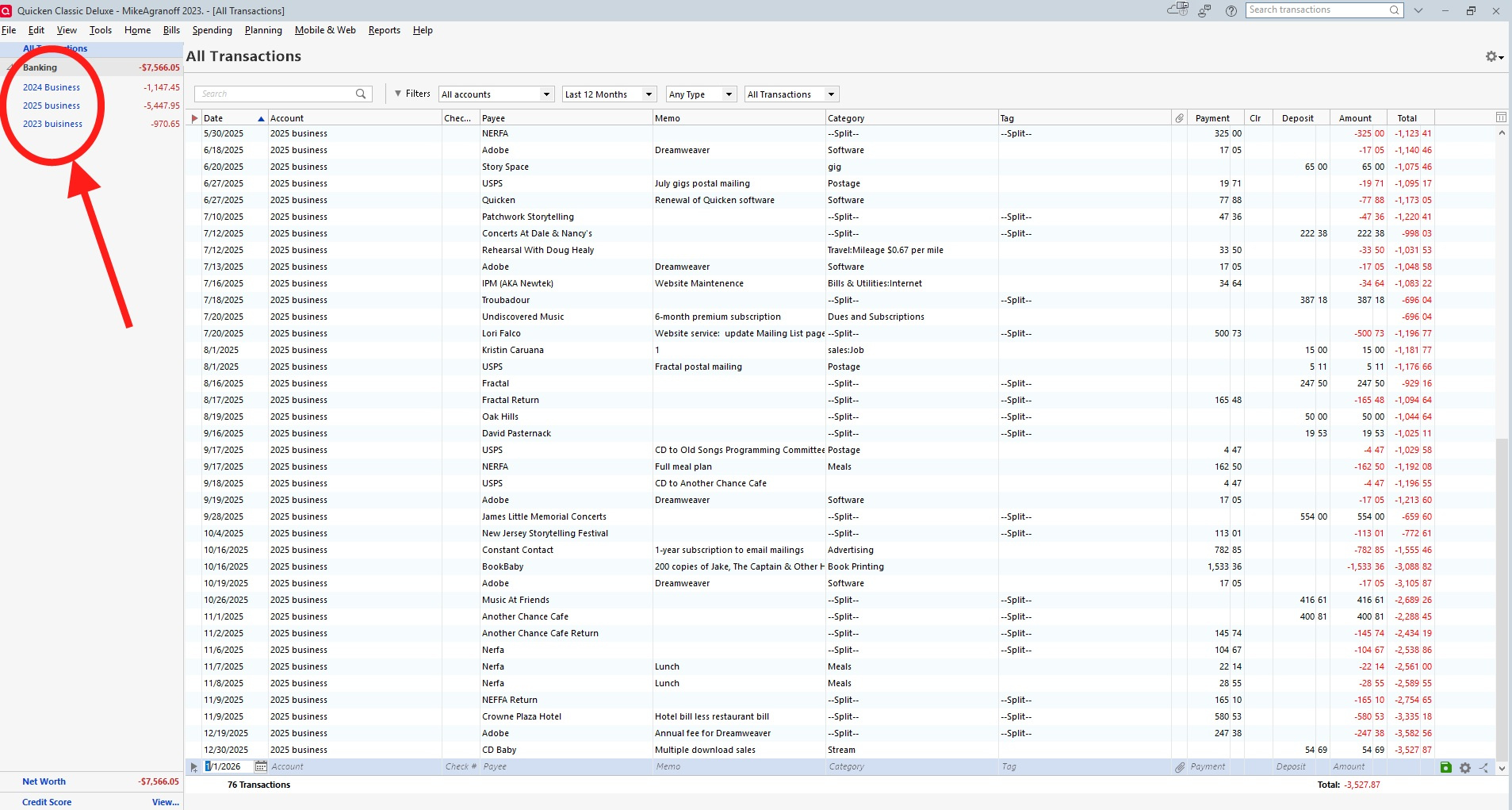This screenshot has height=810, width=1512.
Task: Open the Edit menu
Action: [x=36, y=30]
